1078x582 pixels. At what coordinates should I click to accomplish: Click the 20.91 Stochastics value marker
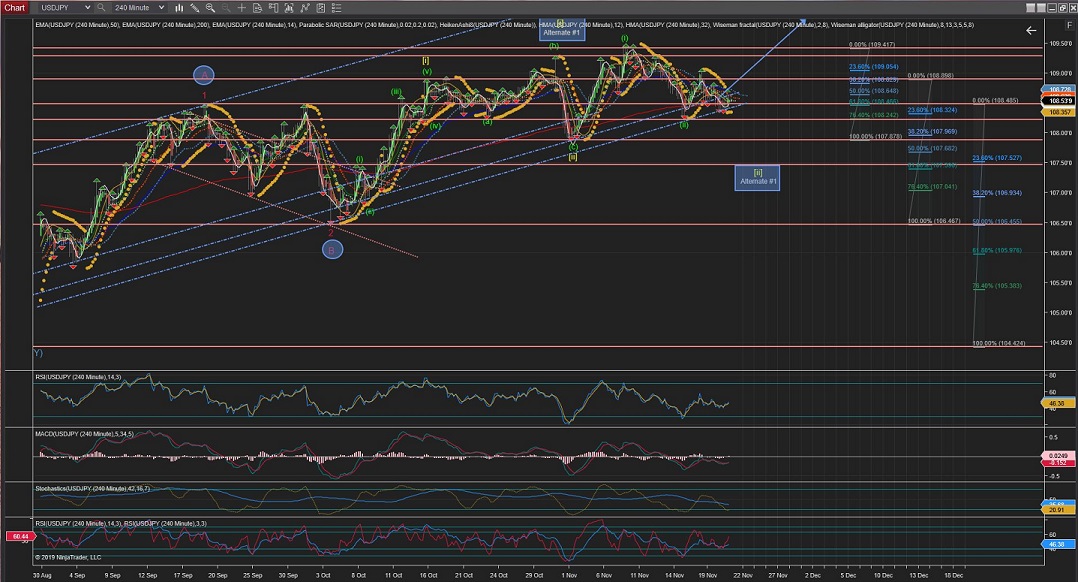pos(1059,510)
